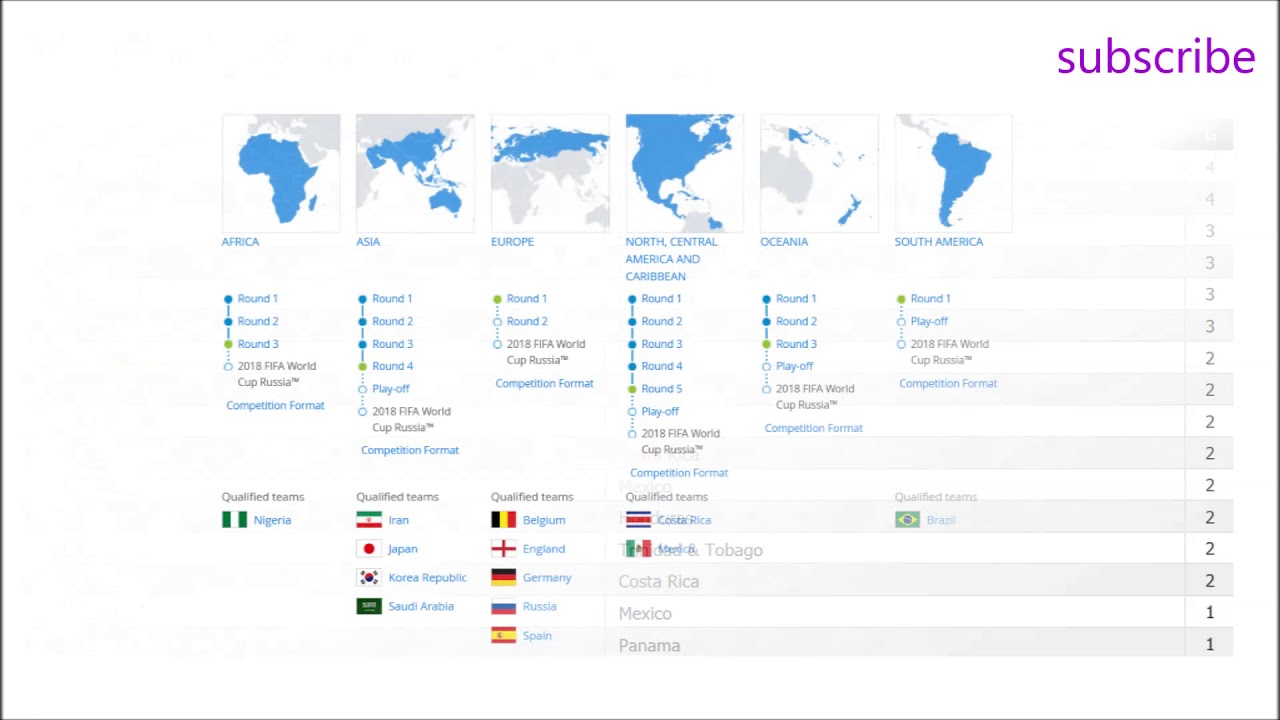Click Round 1 under Europe

(x=527, y=299)
